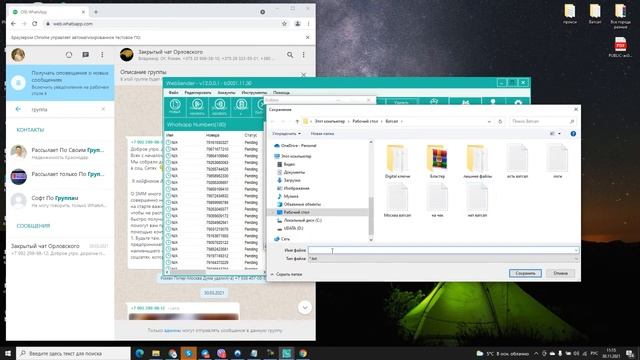
Task: Click scroll-to-bottom chevron in WhatsApp chat
Action: coord(304,307)
